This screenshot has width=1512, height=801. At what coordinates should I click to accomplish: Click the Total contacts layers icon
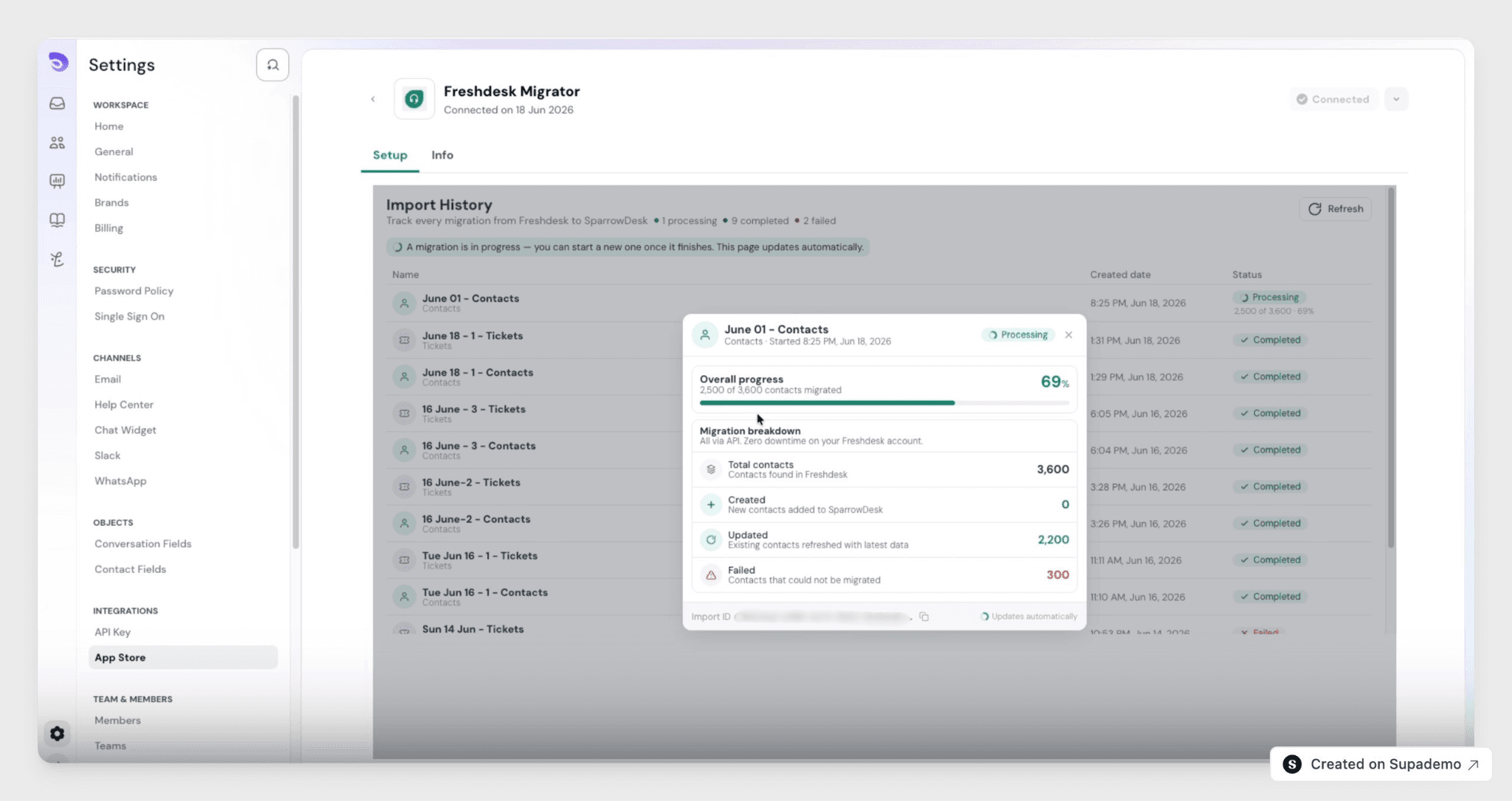coord(711,470)
